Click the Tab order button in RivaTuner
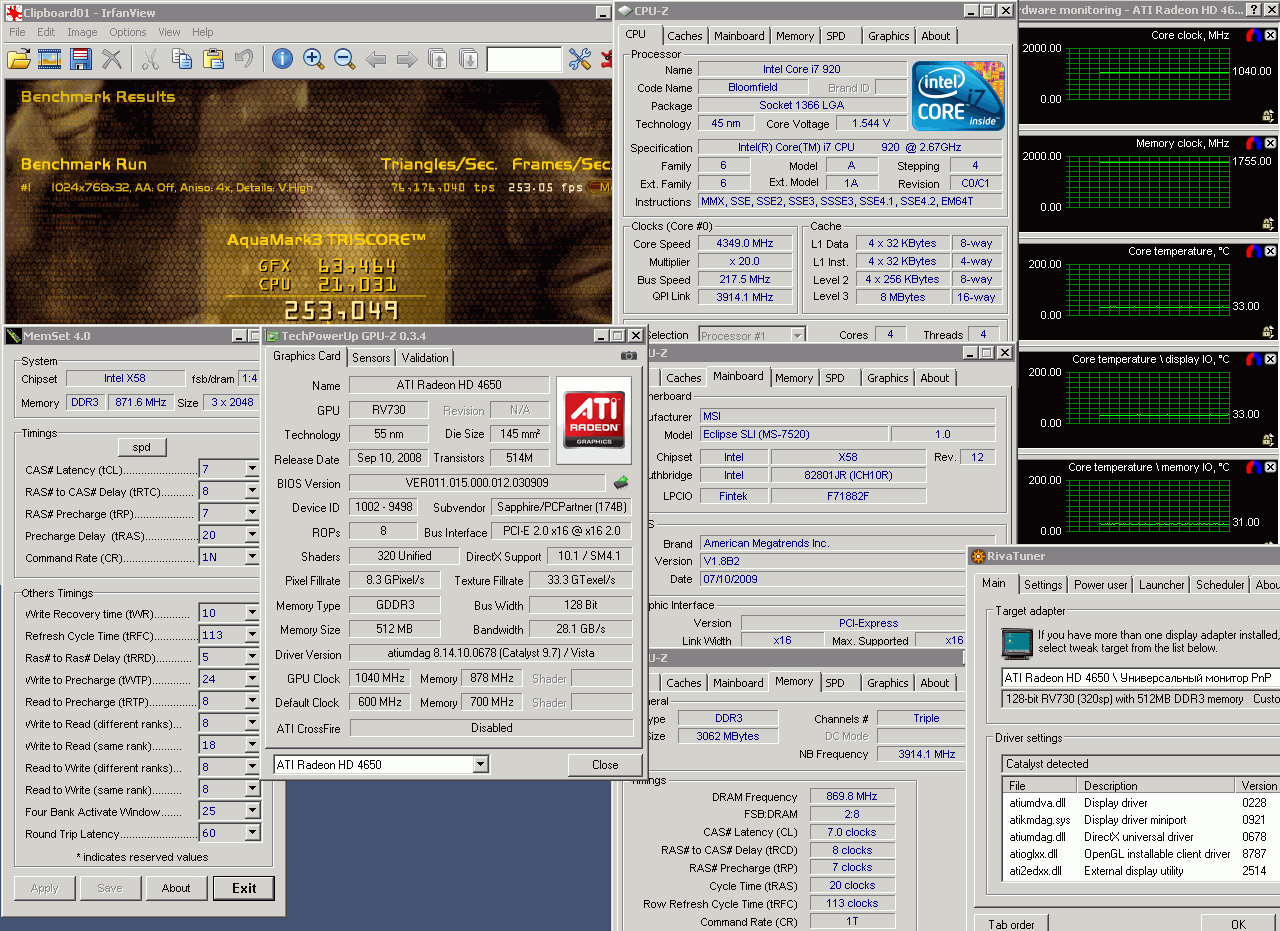 coord(1011,924)
